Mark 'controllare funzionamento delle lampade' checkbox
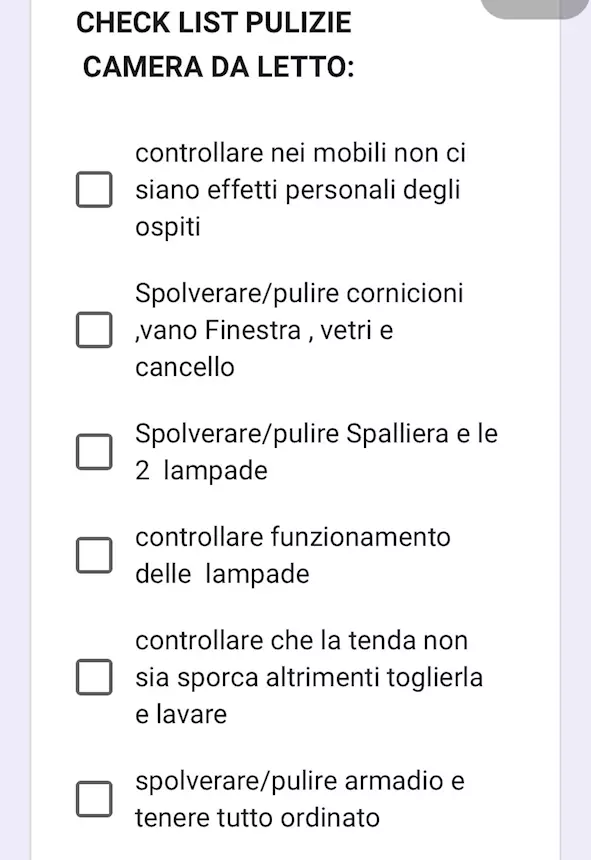This screenshot has height=860, width=591. click(94, 555)
